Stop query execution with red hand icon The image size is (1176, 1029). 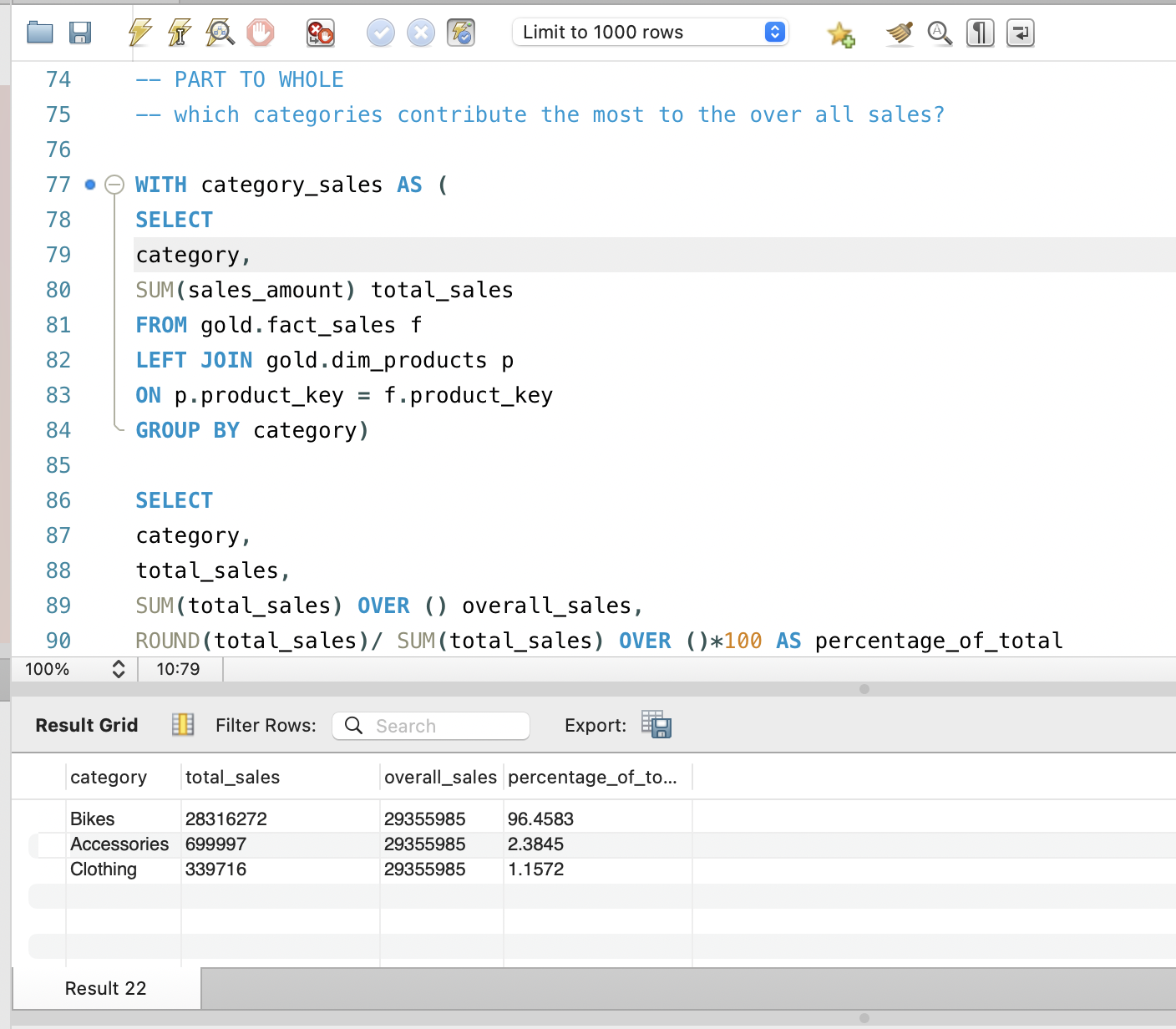point(261,33)
